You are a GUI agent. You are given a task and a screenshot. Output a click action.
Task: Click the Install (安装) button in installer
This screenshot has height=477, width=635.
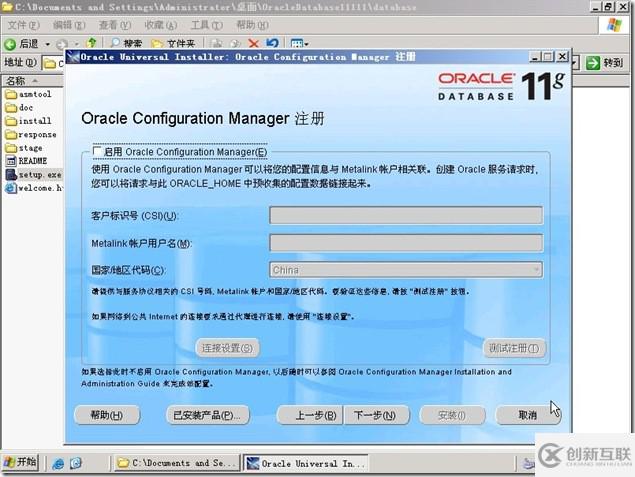452,415
